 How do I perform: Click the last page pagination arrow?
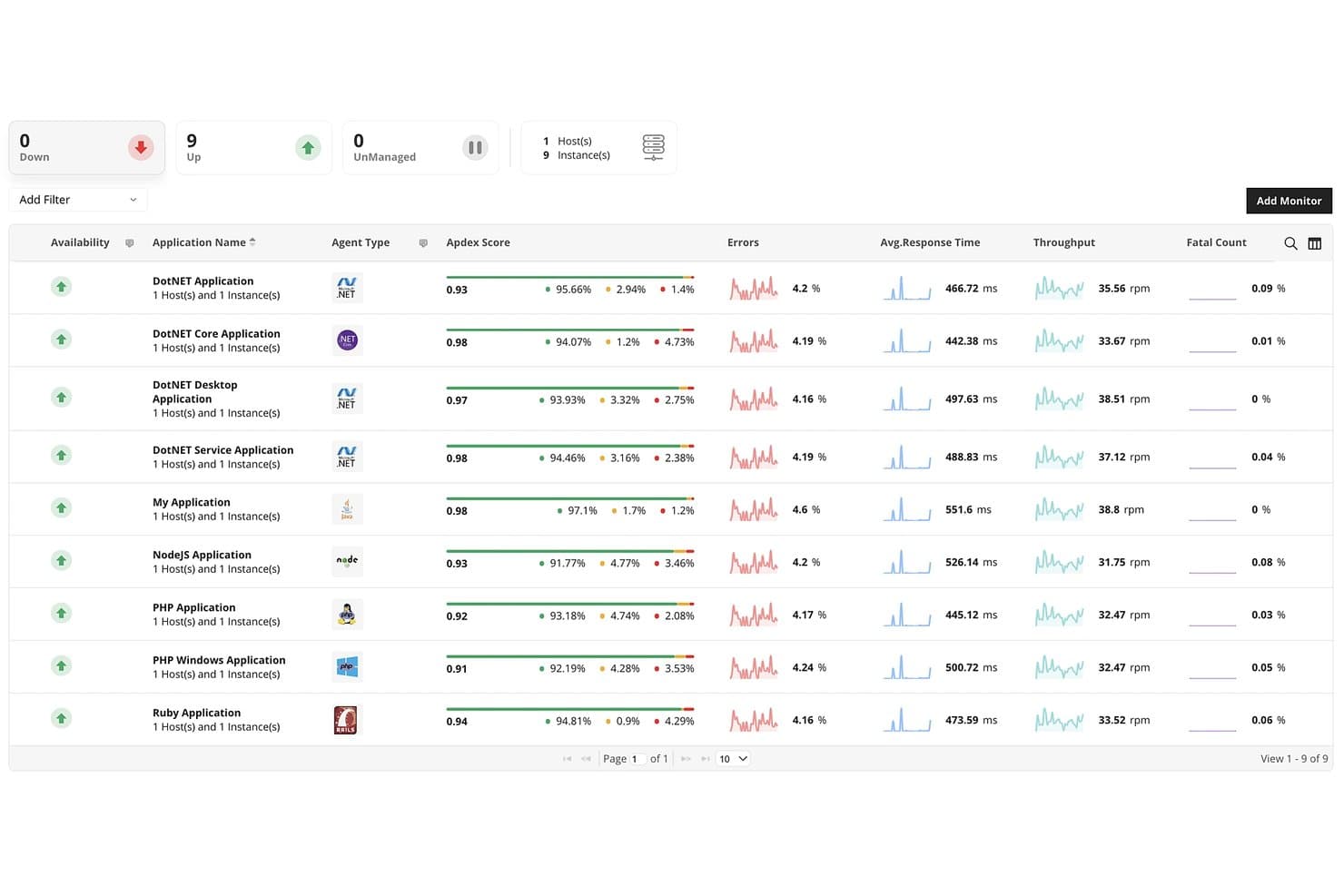[706, 759]
